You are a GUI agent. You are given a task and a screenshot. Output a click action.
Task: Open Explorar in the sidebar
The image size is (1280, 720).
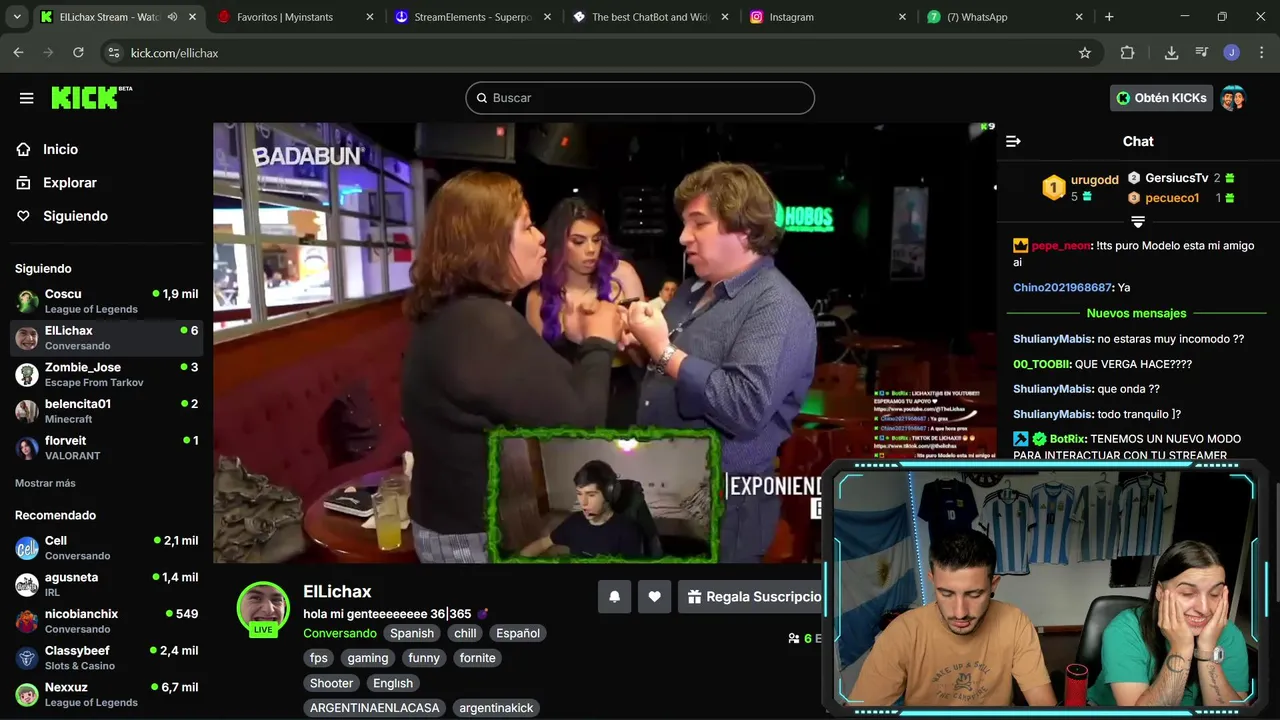(70, 183)
